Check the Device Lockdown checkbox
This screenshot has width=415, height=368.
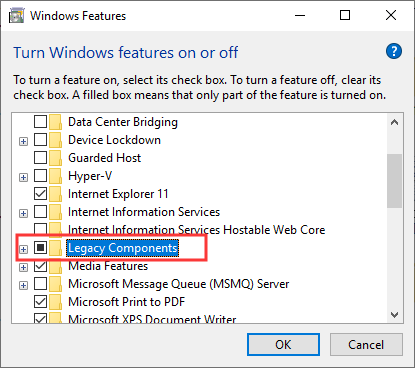[40, 140]
